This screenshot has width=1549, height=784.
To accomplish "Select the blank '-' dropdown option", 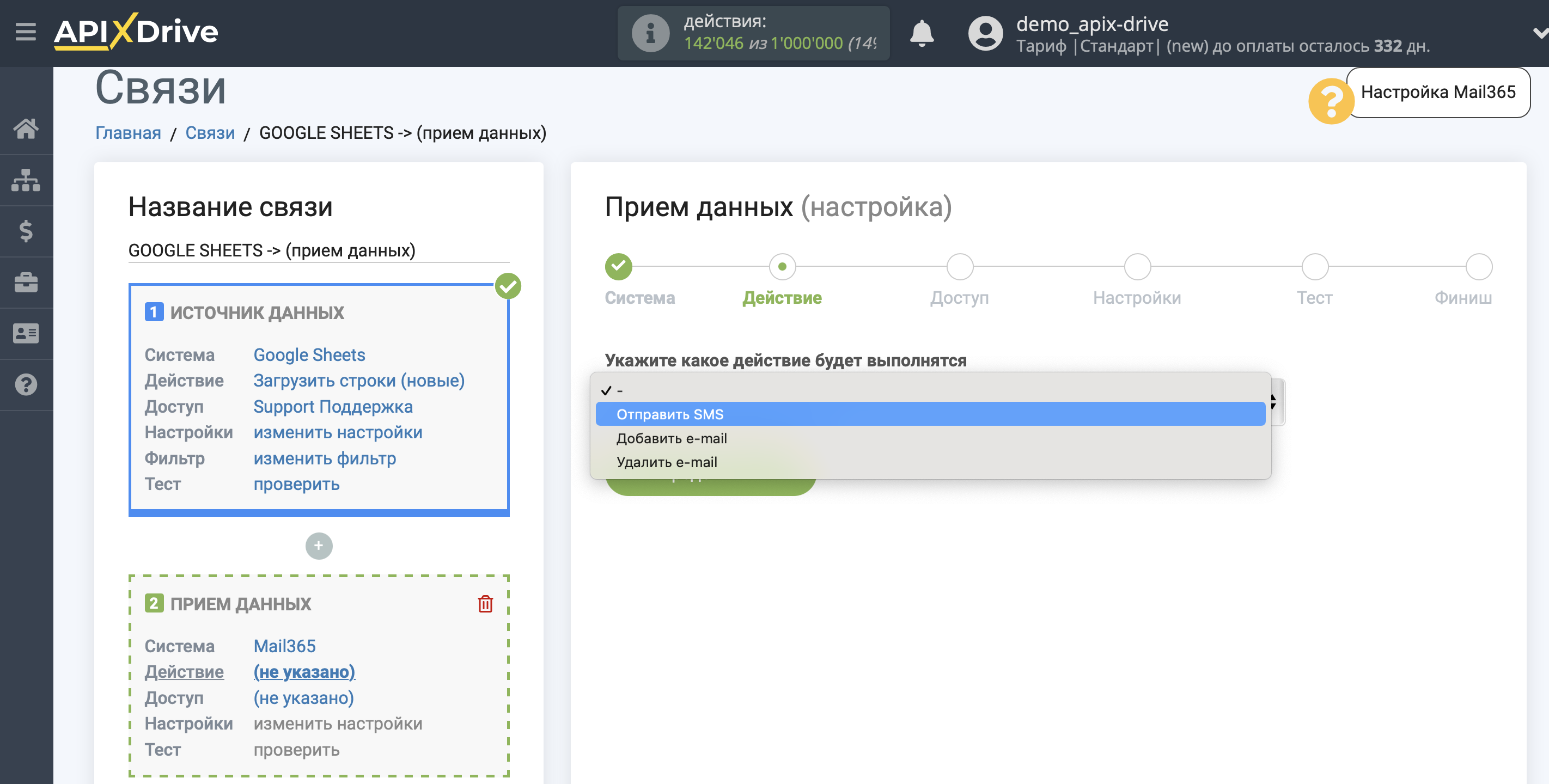I will tap(930, 390).
